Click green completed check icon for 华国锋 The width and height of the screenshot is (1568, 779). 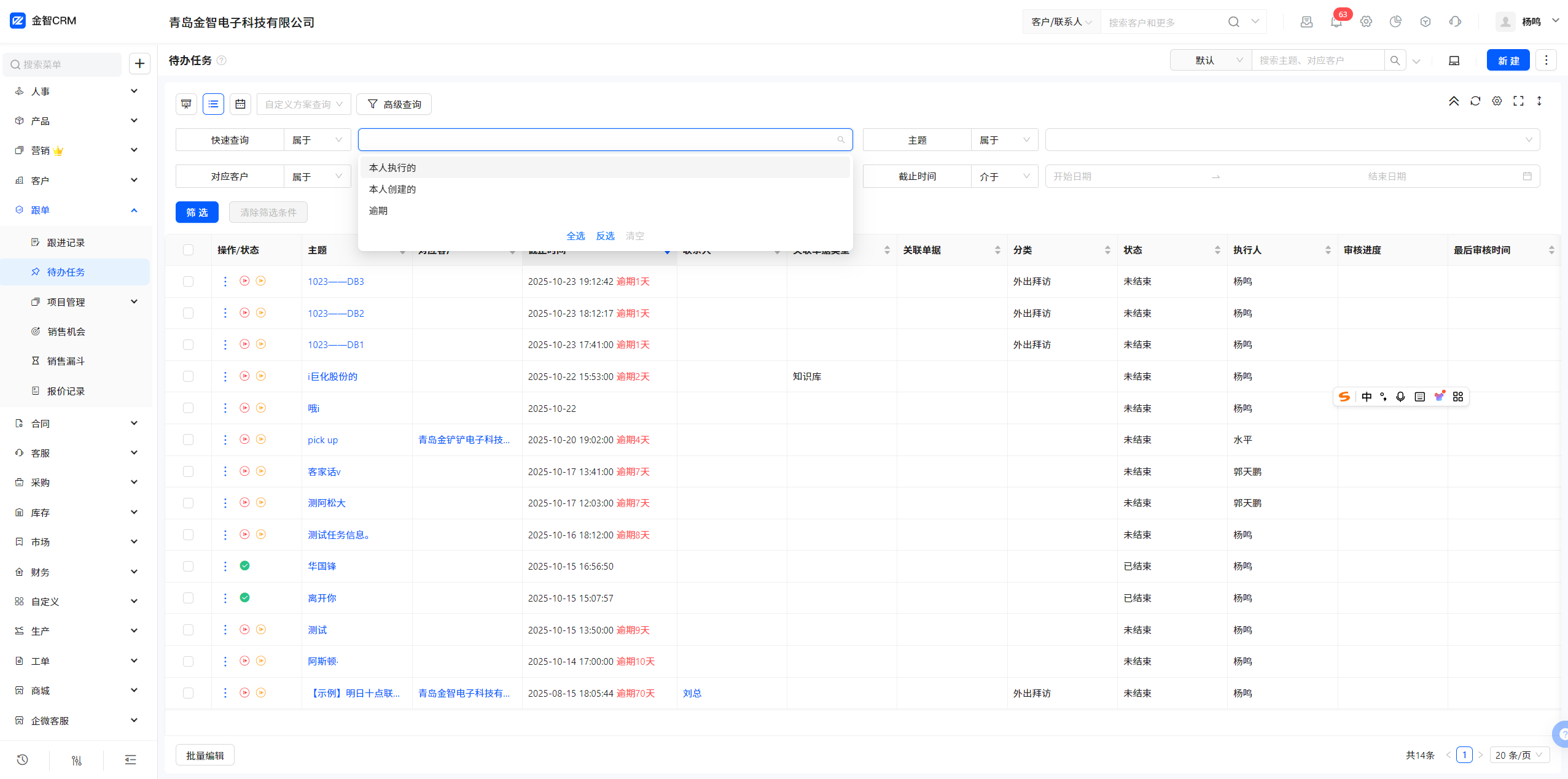[244, 566]
